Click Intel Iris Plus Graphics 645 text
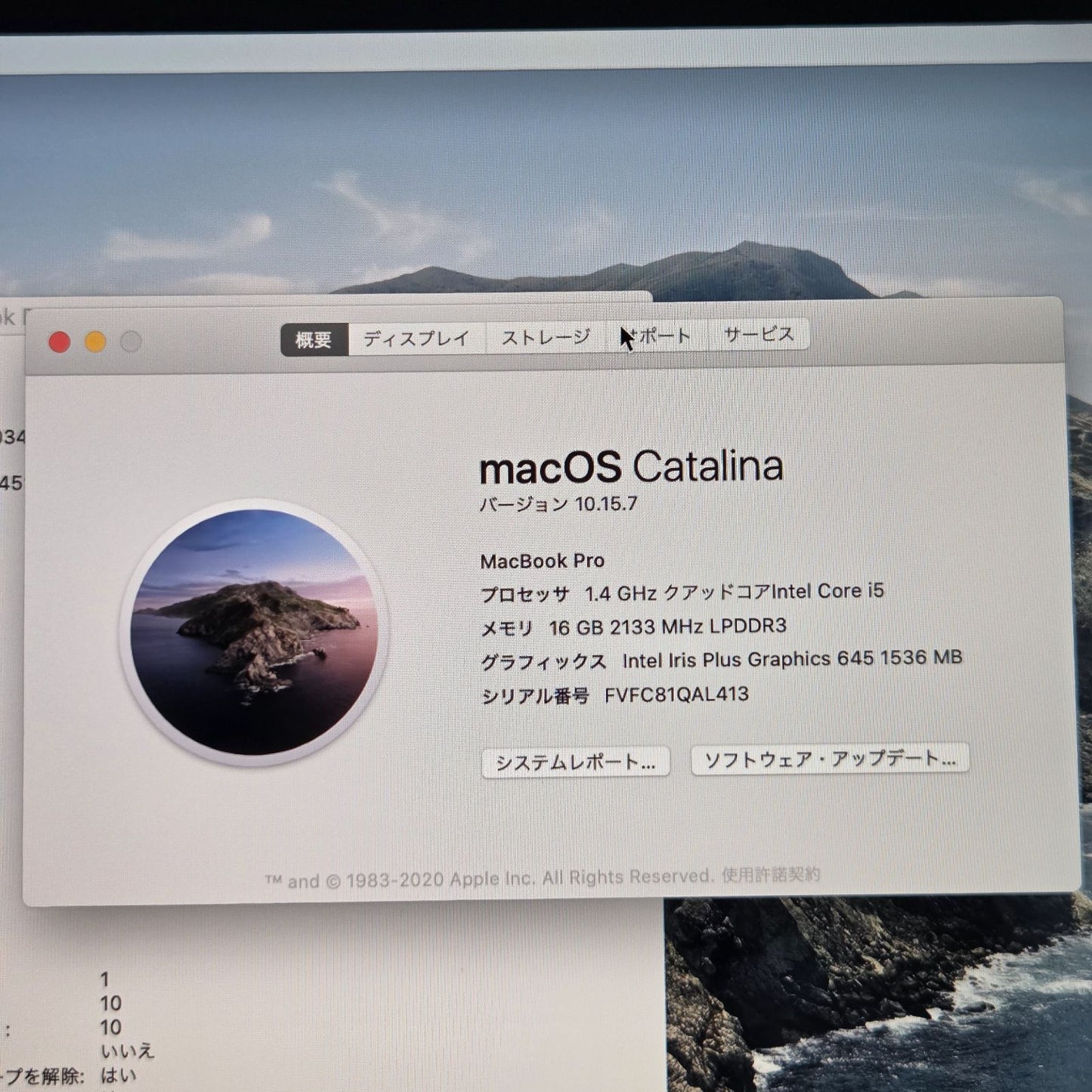Image resolution: width=1092 pixels, height=1092 pixels. (792, 659)
